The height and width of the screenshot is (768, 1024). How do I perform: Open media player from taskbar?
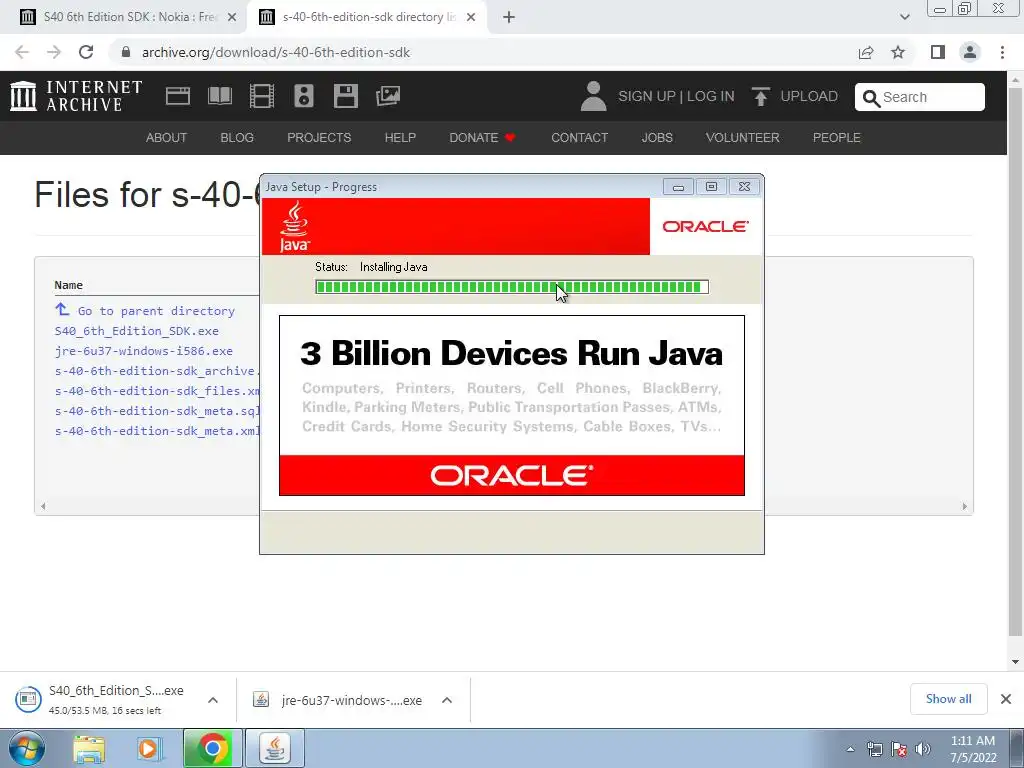click(x=150, y=748)
